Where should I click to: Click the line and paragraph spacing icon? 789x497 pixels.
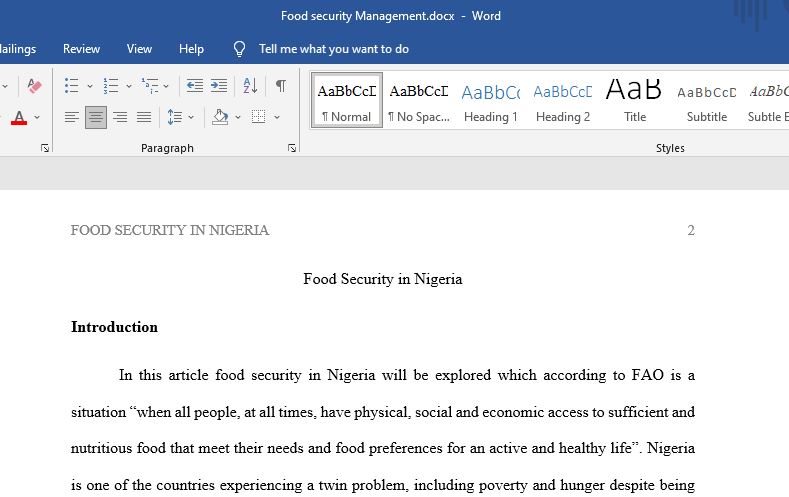[x=175, y=118]
